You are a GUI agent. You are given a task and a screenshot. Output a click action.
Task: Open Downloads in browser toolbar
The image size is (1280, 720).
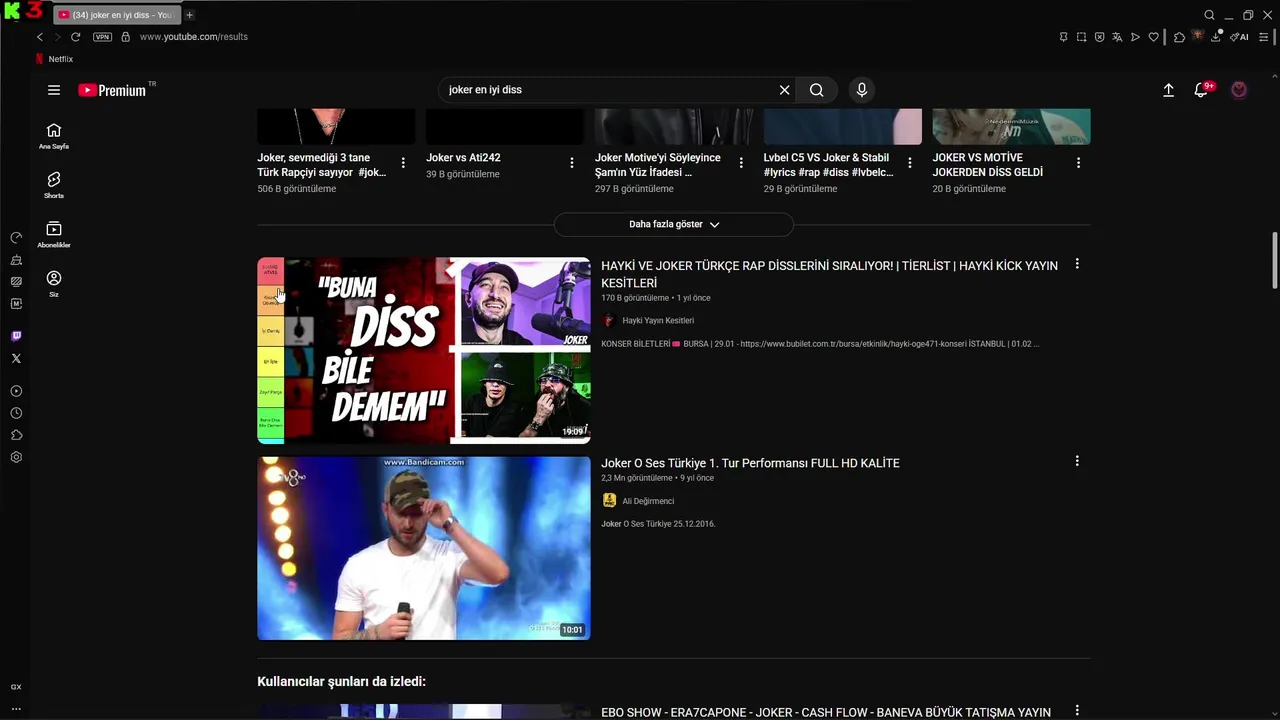1216,37
